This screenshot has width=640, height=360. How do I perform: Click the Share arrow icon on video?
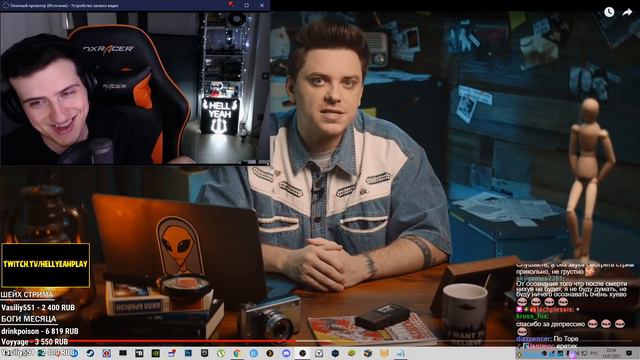click(x=627, y=12)
